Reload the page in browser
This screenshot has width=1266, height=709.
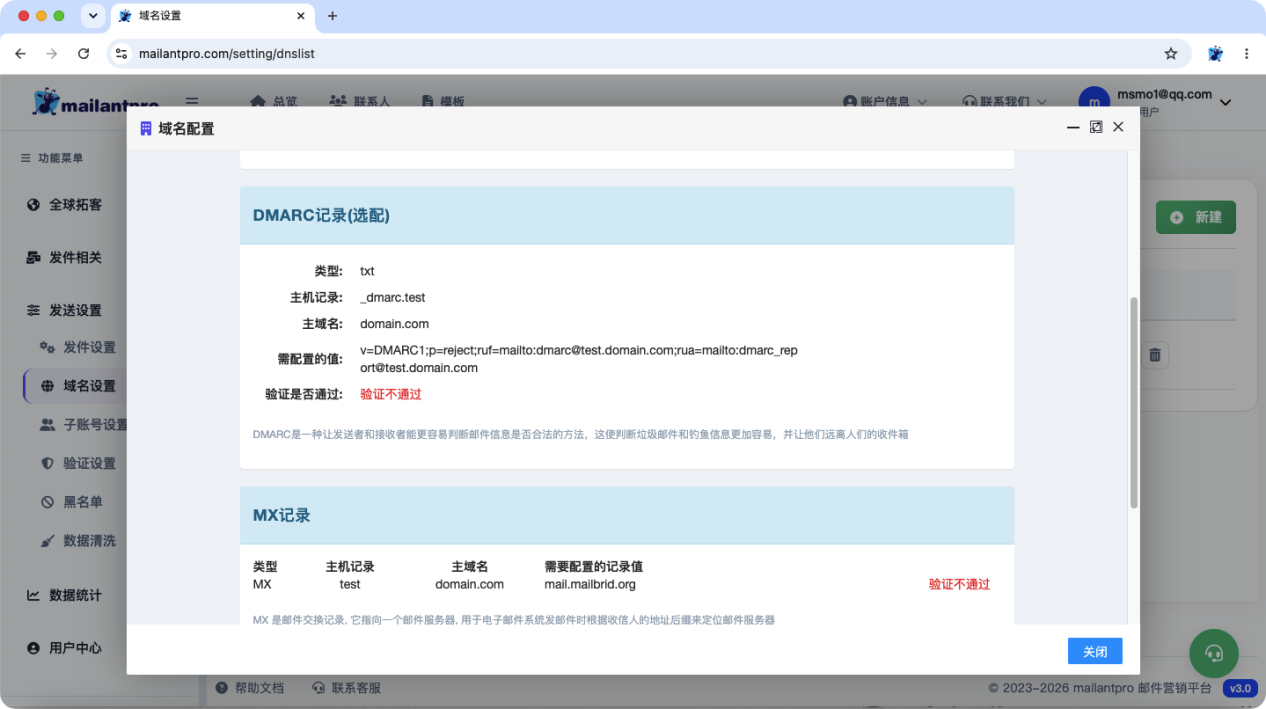(83, 53)
